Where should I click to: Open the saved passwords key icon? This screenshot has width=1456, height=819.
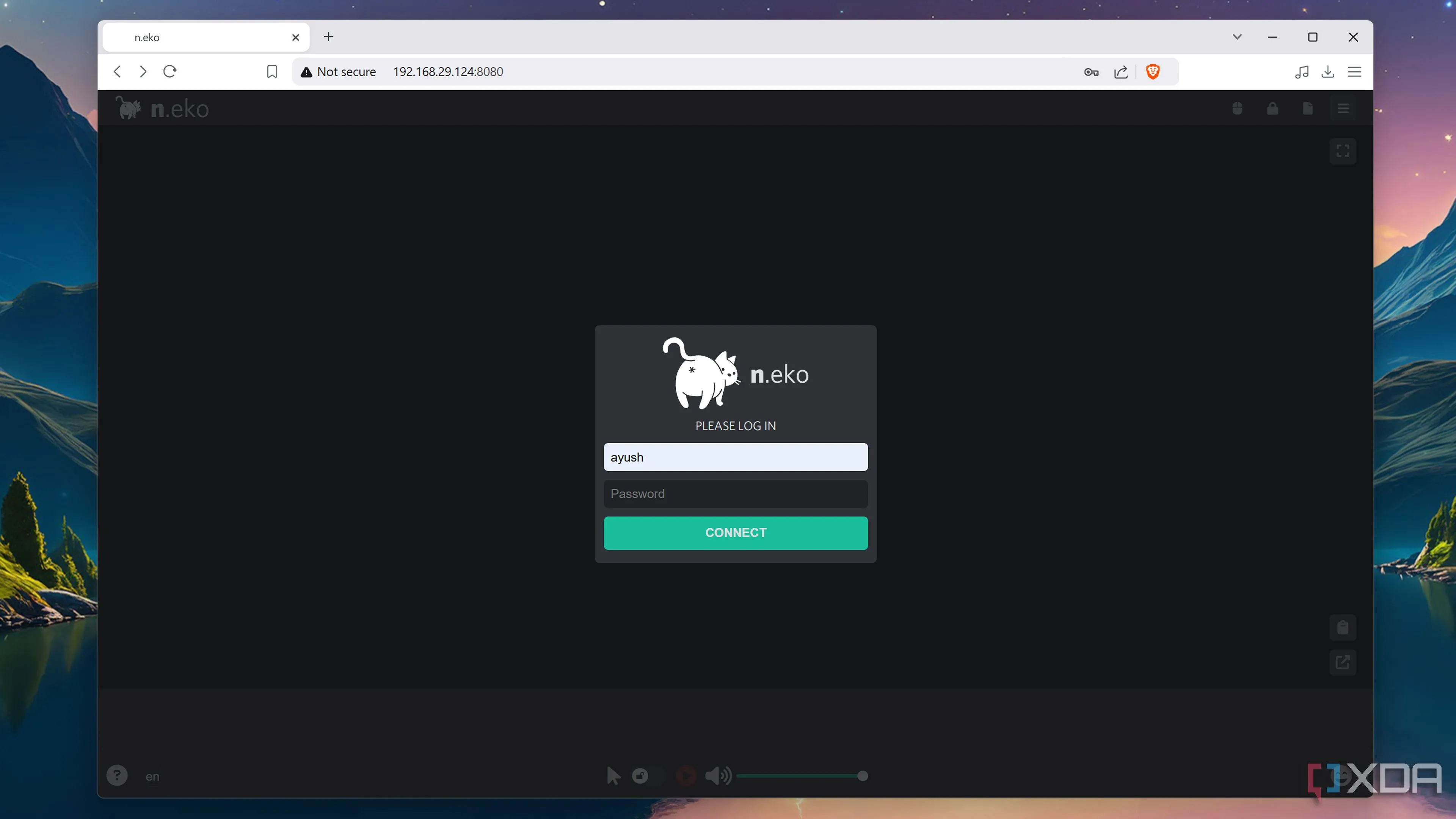point(1091,72)
